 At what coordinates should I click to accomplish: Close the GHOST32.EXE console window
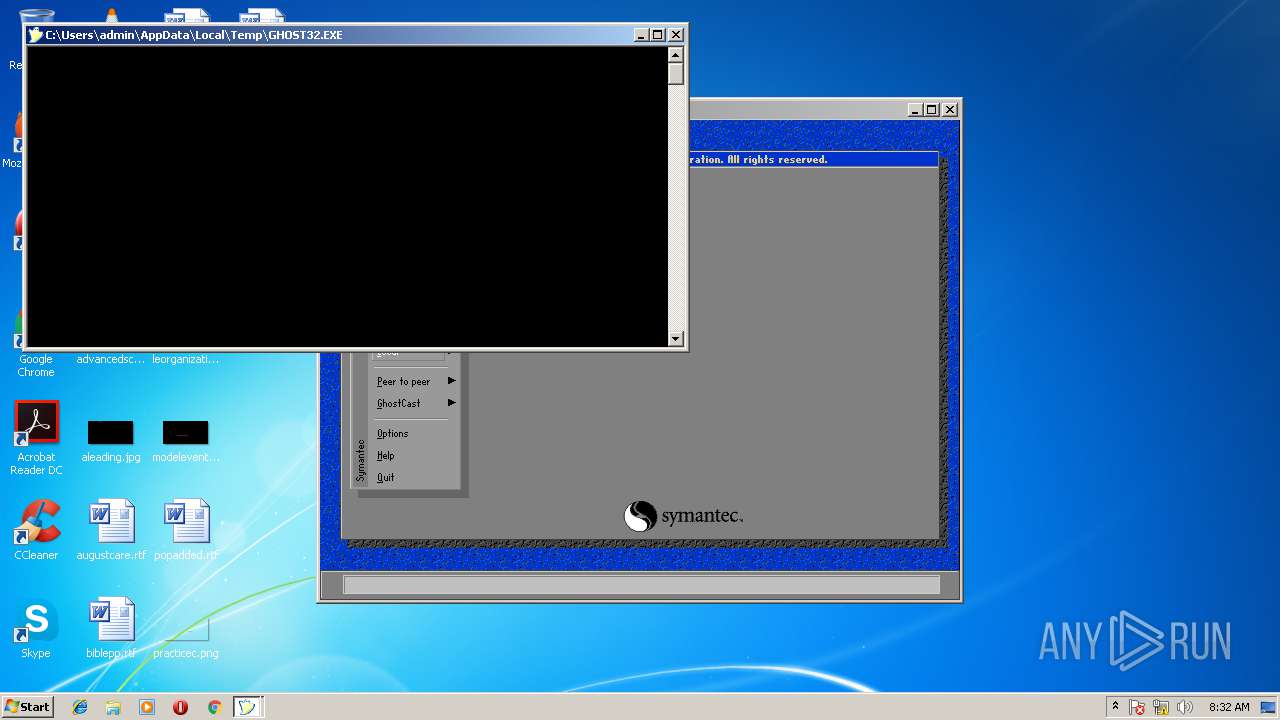coord(676,35)
